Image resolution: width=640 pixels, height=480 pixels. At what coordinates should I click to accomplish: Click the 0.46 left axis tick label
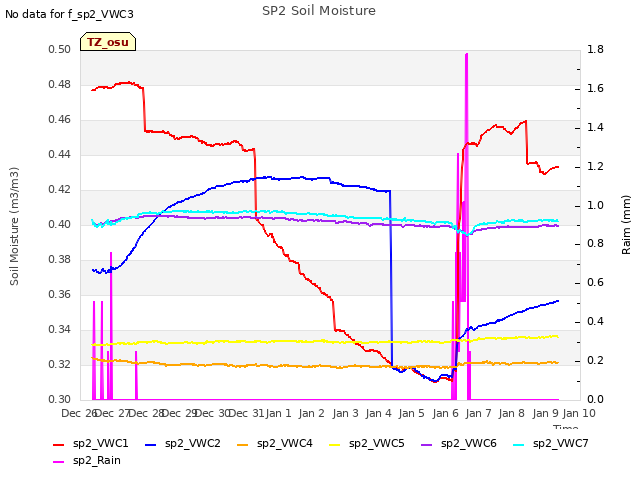(x=60, y=120)
